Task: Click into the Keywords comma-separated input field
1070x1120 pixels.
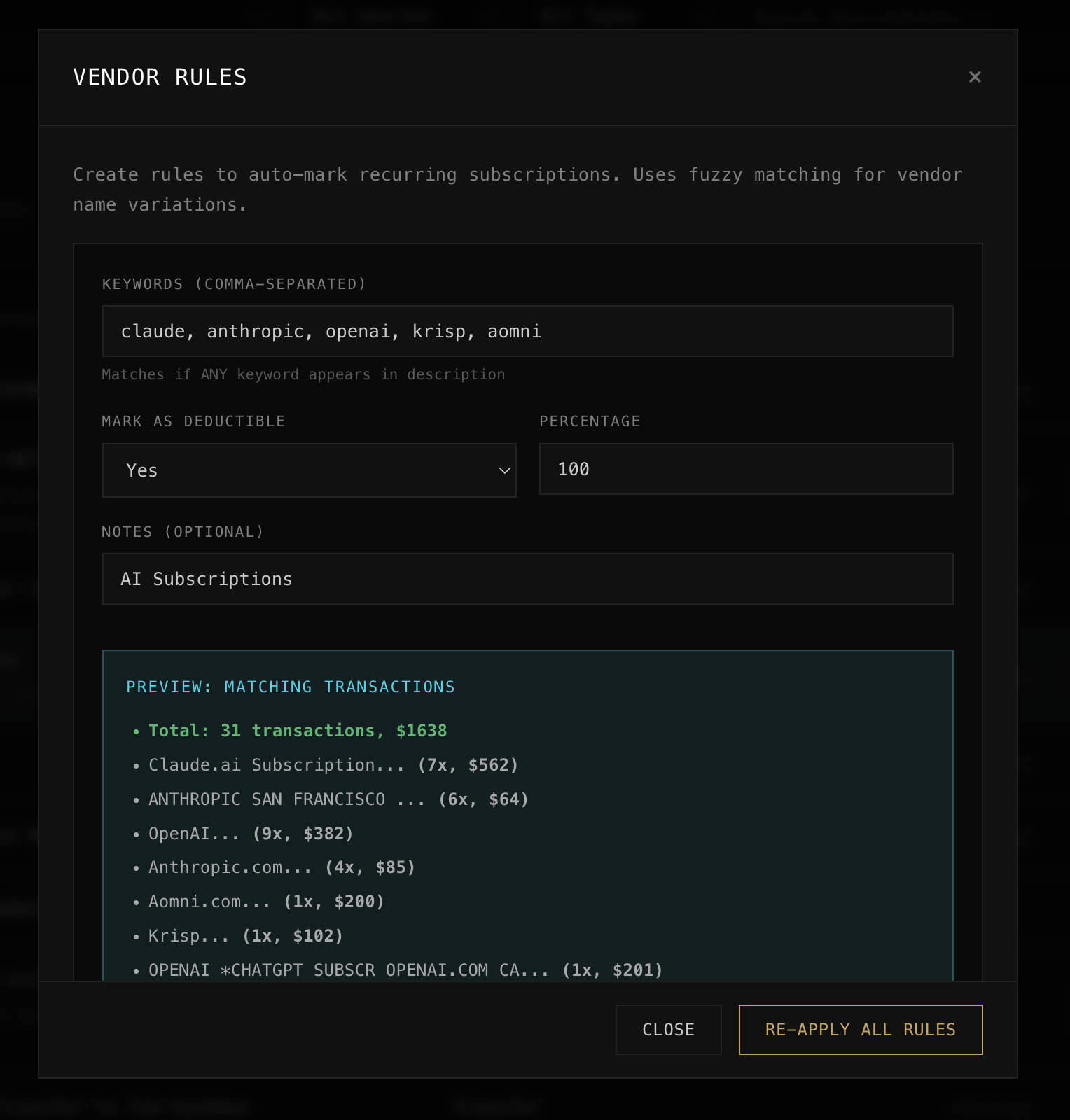Action: click(x=527, y=331)
